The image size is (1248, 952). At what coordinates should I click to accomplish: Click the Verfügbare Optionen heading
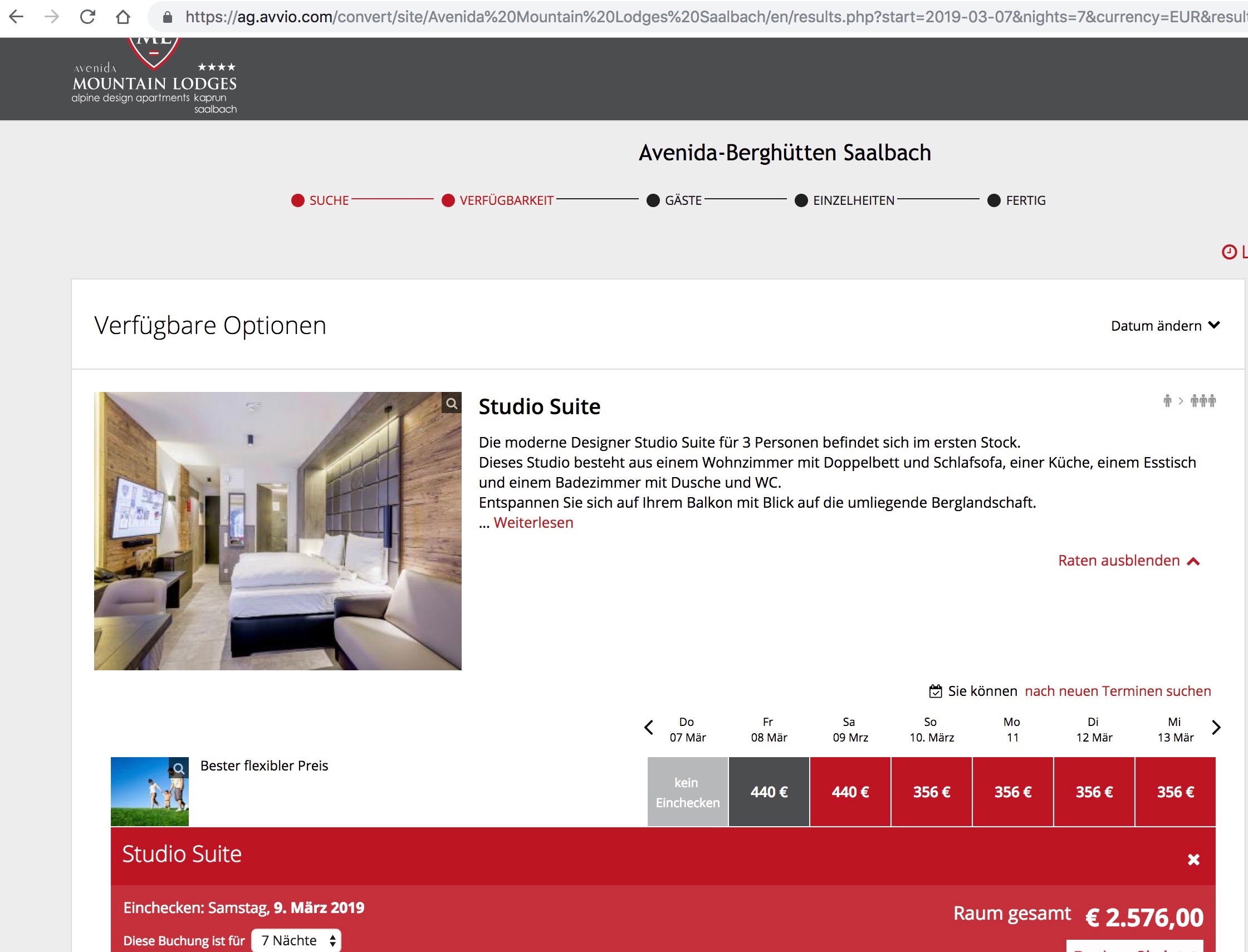coord(211,326)
